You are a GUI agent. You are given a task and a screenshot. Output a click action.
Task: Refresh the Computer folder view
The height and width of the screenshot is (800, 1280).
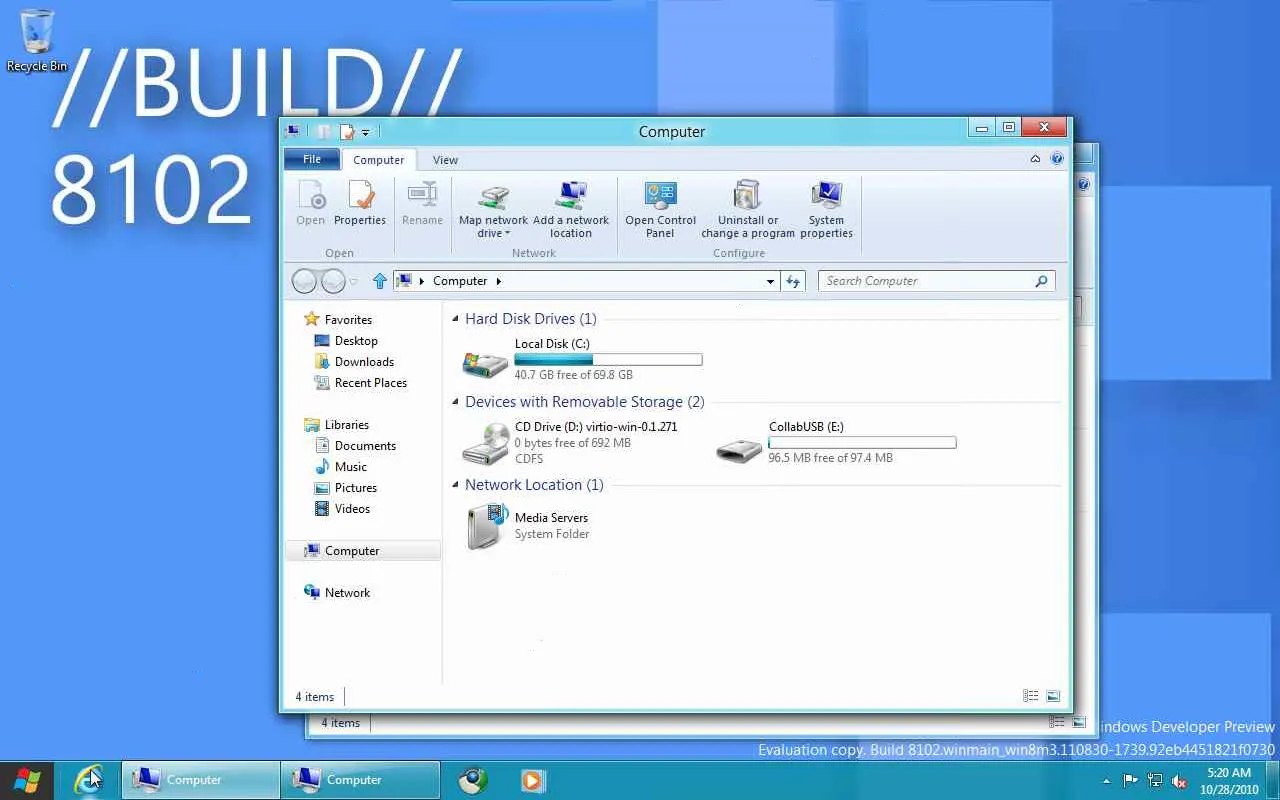tap(794, 281)
